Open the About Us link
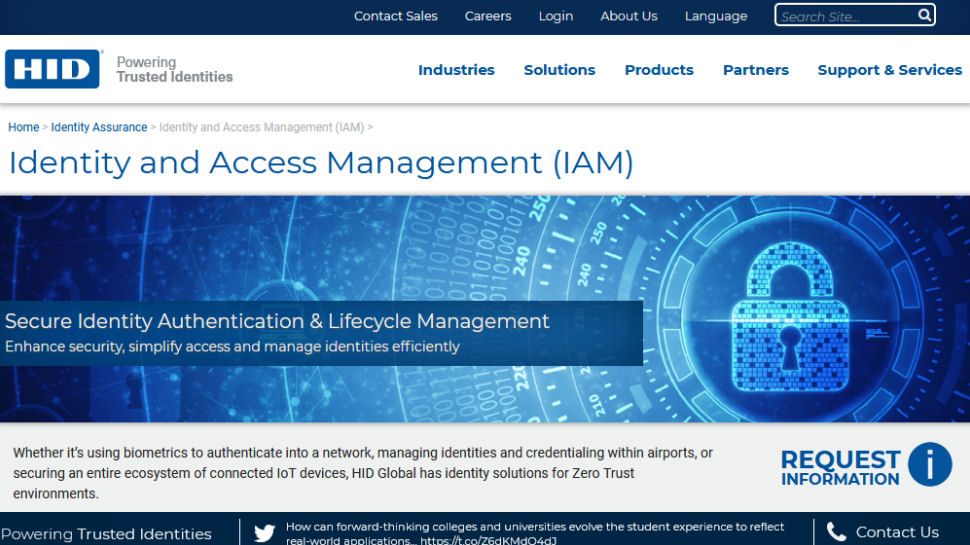This screenshot has height=545, width=970. pos(629,16)
